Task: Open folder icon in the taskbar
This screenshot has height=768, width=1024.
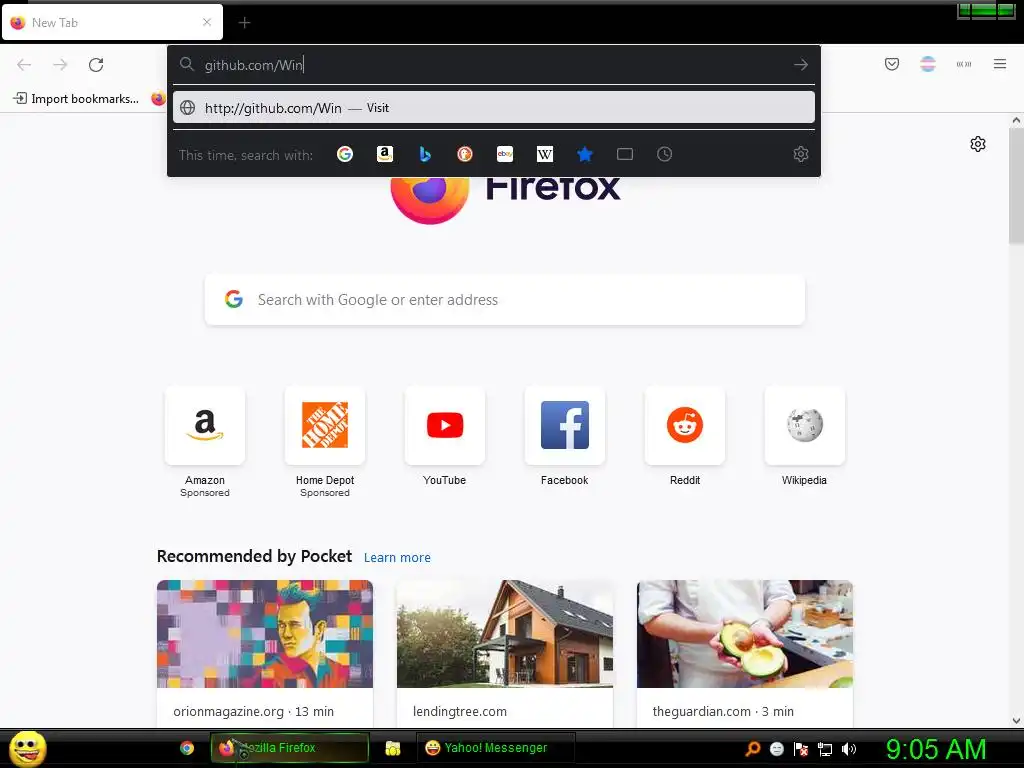Action: (392, 748)
